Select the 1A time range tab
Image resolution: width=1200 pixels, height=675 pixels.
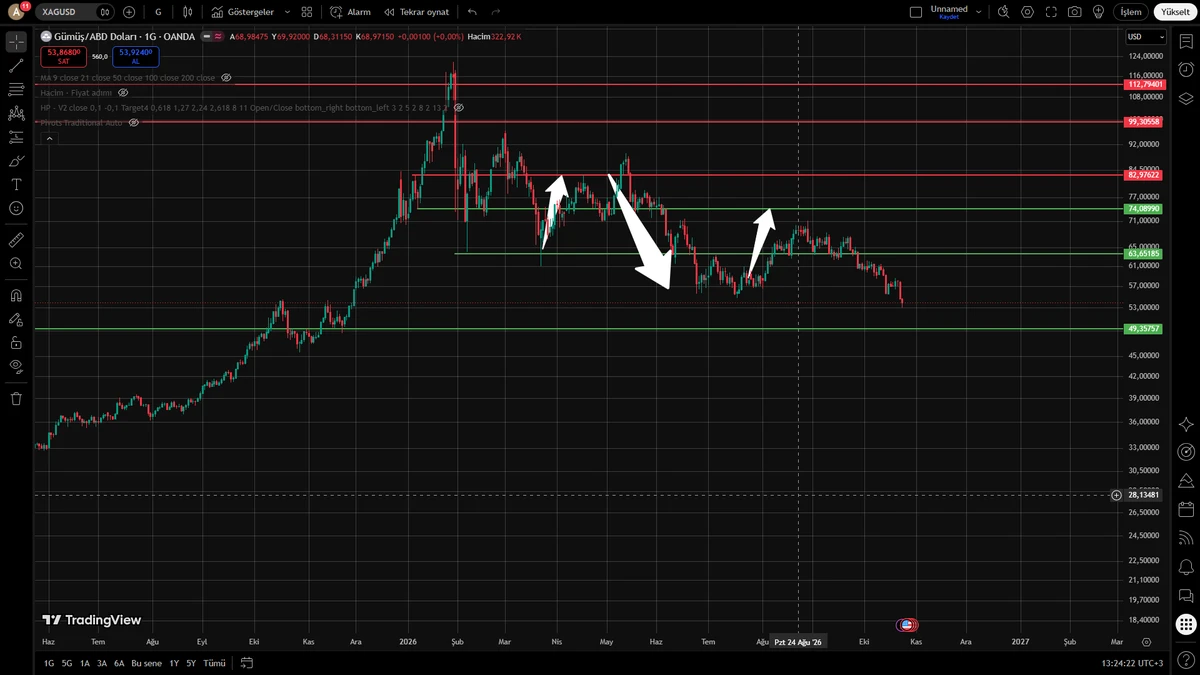[85, 663]
